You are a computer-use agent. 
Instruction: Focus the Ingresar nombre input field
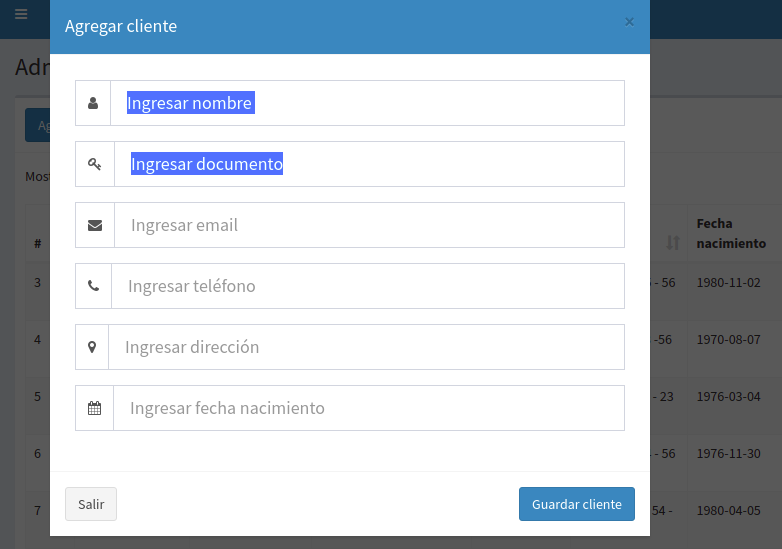[x=367, y=103]
